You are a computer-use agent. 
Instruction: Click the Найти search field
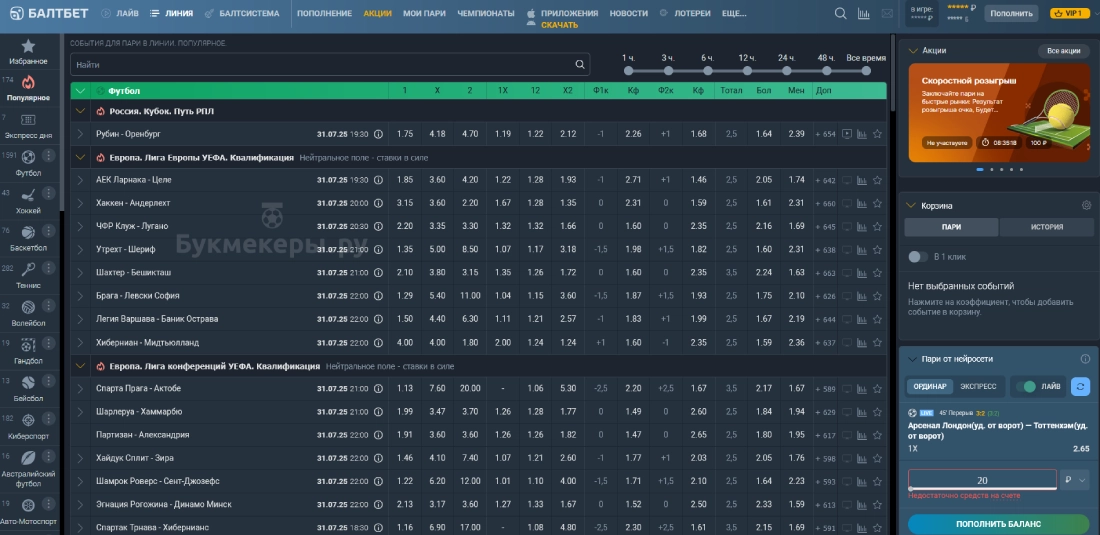tap(330, 65)
